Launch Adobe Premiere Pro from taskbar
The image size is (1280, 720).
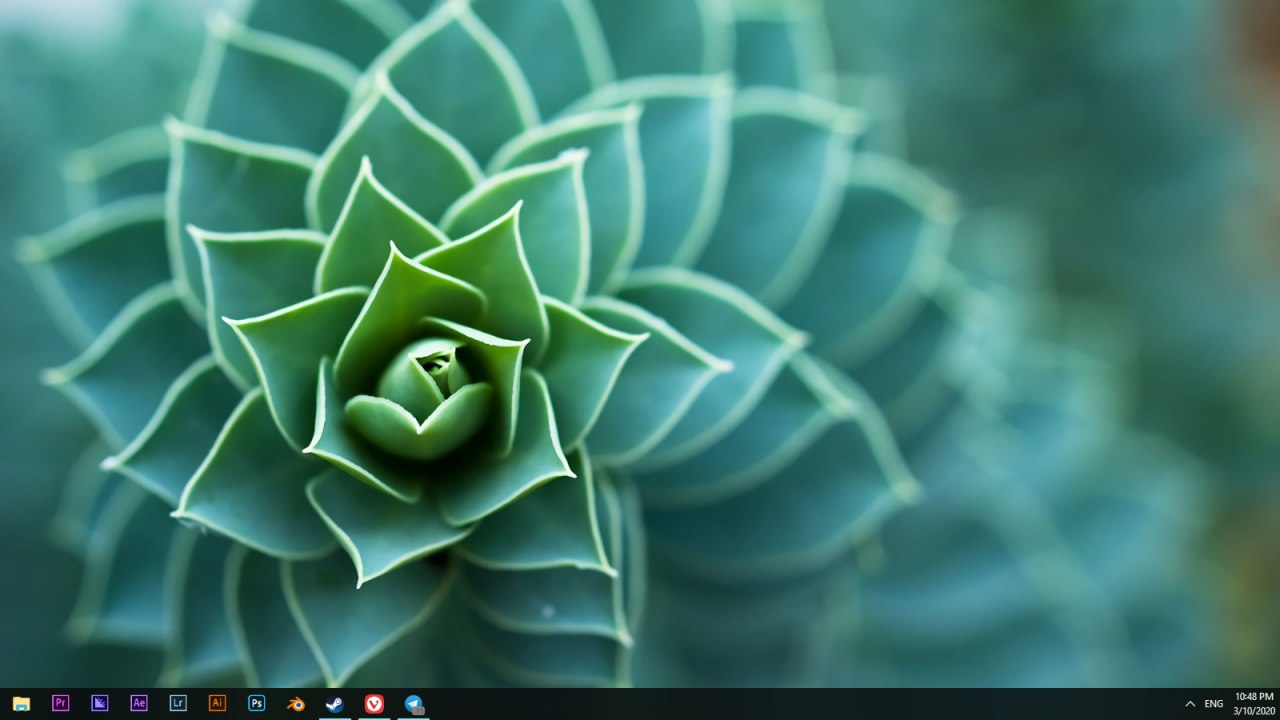coord(60,703)
